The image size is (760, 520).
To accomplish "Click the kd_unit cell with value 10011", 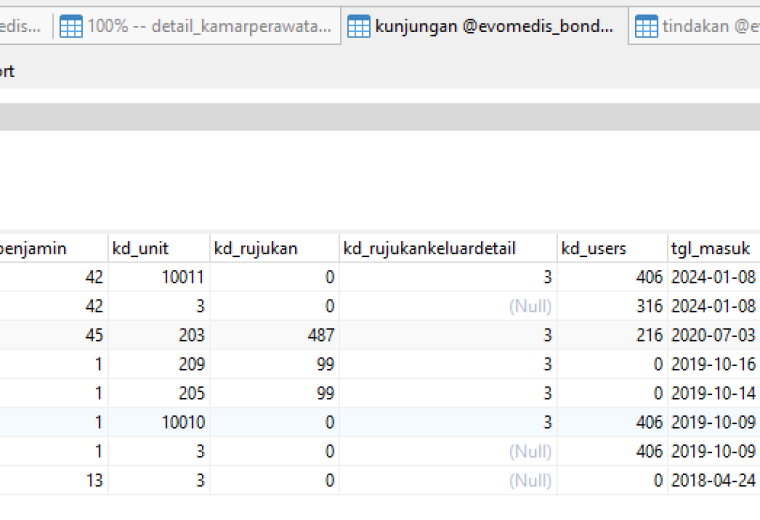I will click(159, 277).
